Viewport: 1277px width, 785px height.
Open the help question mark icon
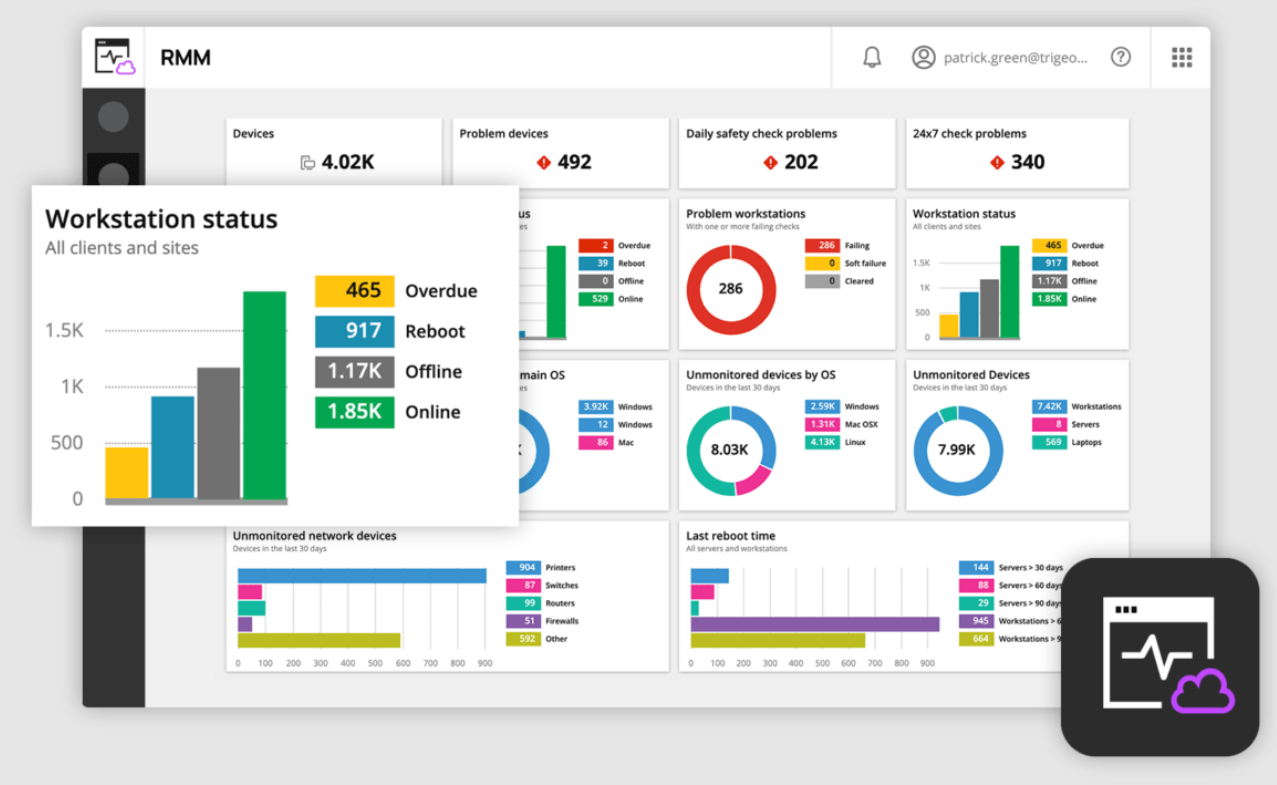[x=1120, y=57]
